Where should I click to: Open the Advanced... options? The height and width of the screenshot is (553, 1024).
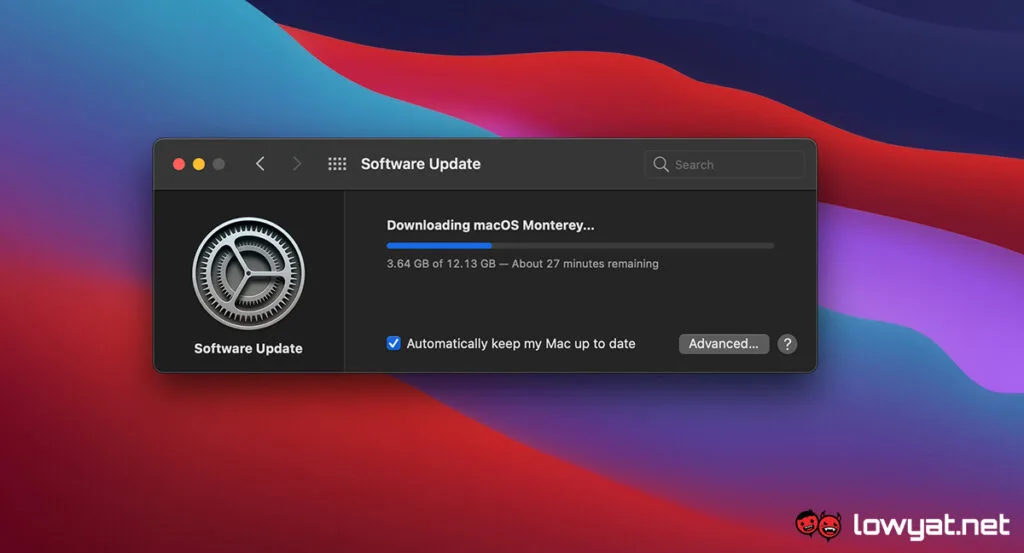point(724,344)
